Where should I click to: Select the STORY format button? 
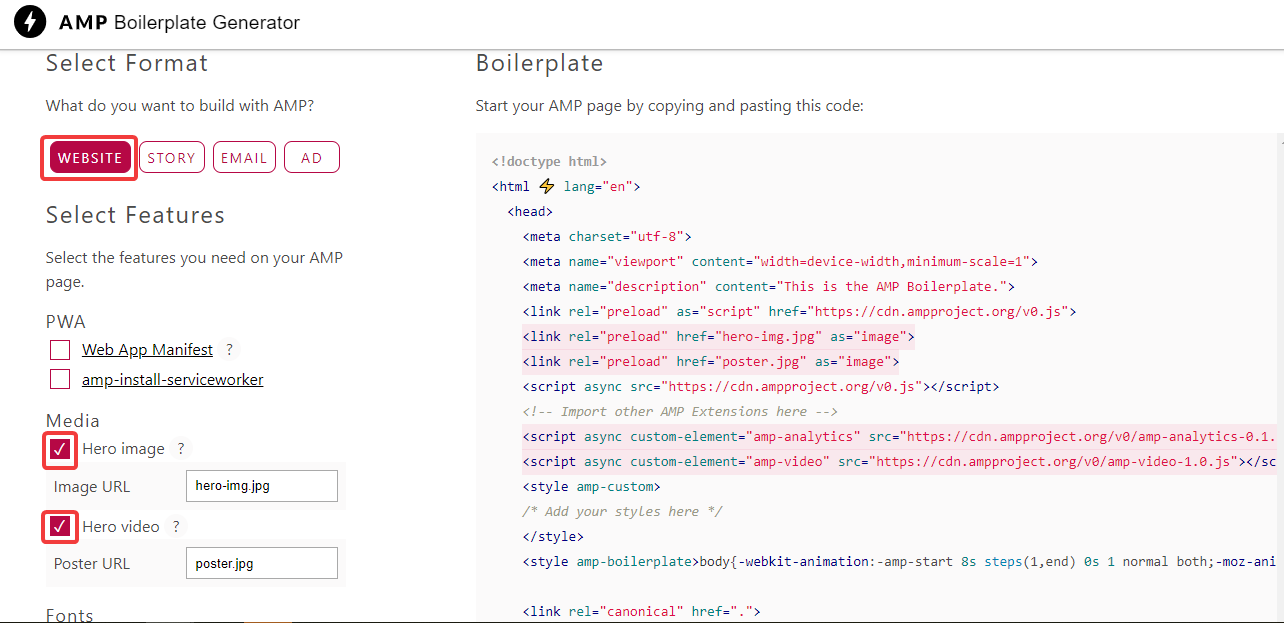click(172, 158)
